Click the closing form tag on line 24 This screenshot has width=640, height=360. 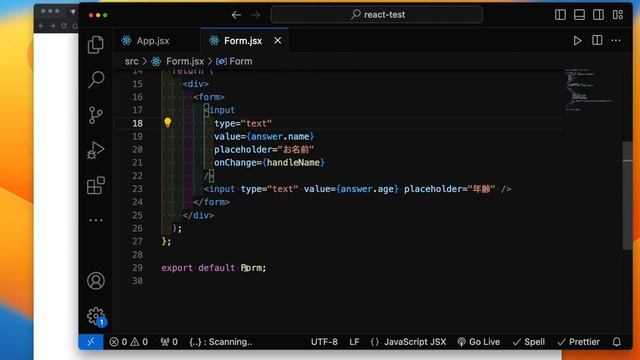[211, 202]
